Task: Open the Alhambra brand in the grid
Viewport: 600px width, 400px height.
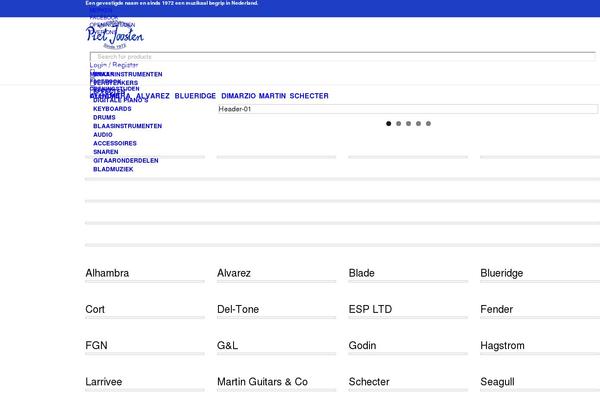Action: (x=107, y=273)
